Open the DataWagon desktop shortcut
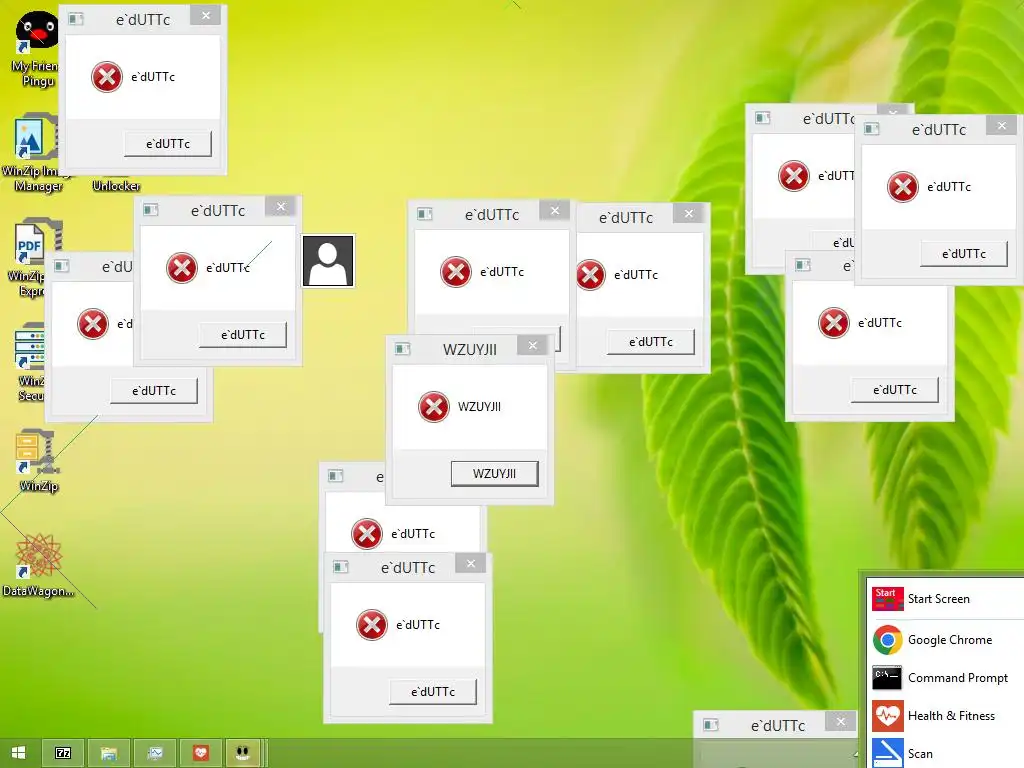Screen dimensions: 1024x768 click(38, 565)
